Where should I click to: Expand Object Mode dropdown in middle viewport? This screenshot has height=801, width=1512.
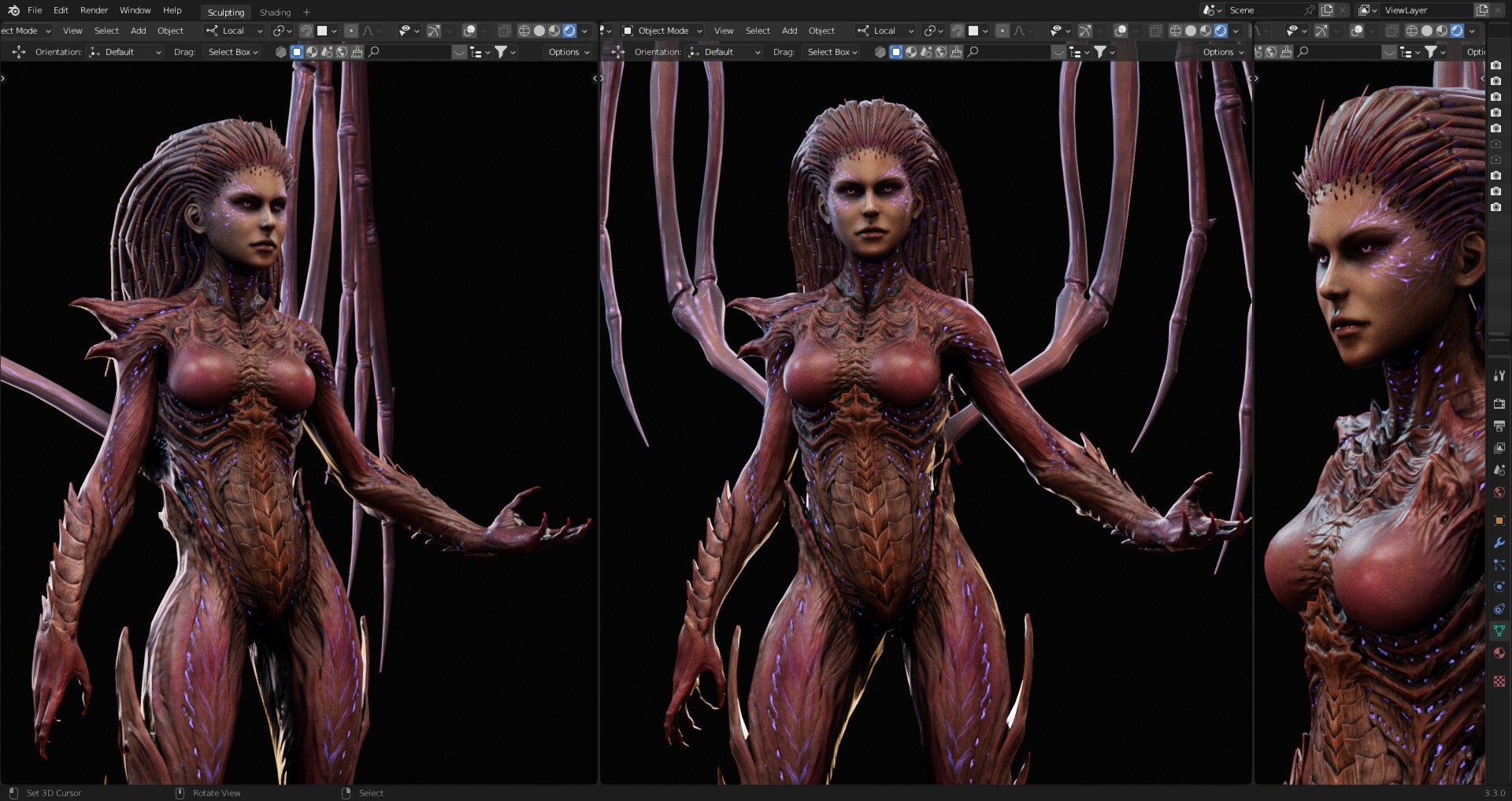[662, 31]
